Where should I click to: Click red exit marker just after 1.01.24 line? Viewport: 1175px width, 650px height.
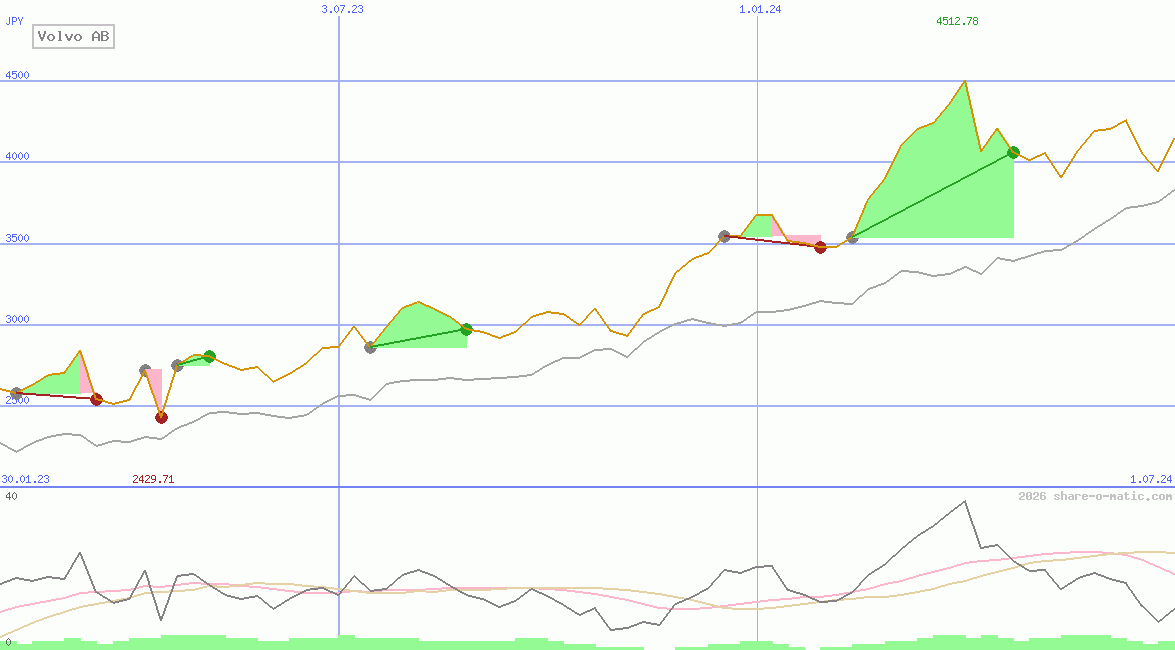click(820, 247)
